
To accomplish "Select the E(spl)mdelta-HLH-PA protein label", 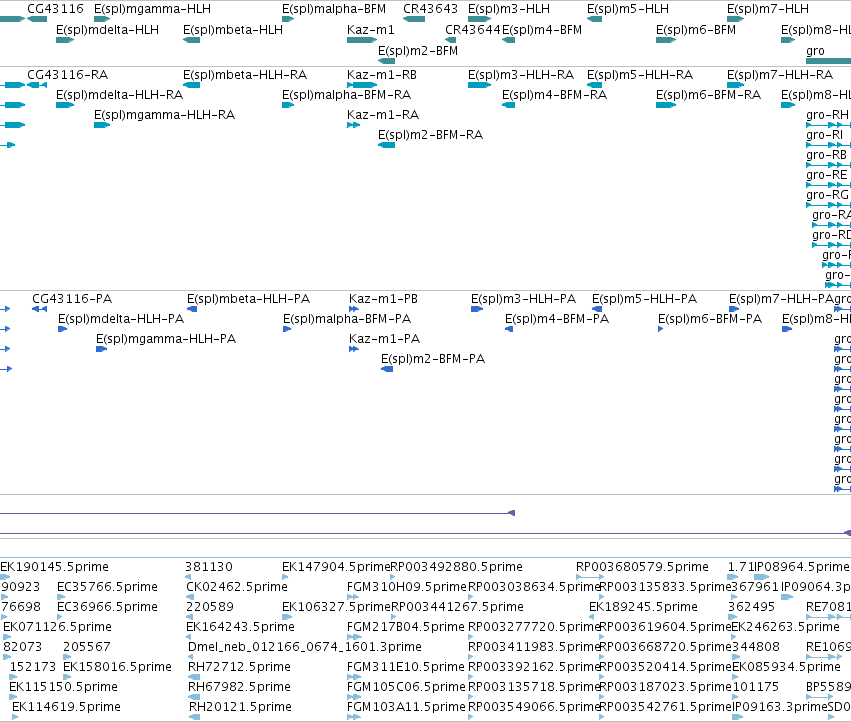I will pyautogui.click(x=121, y=319).
